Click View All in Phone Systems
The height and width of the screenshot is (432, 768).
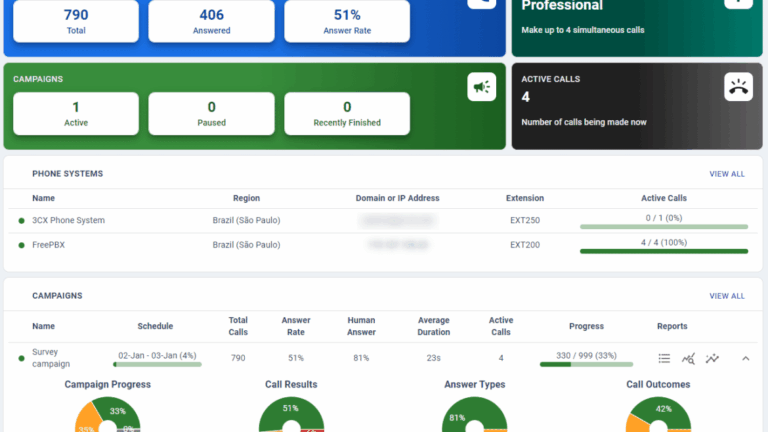pyautogui.click(x=726, y=174)
